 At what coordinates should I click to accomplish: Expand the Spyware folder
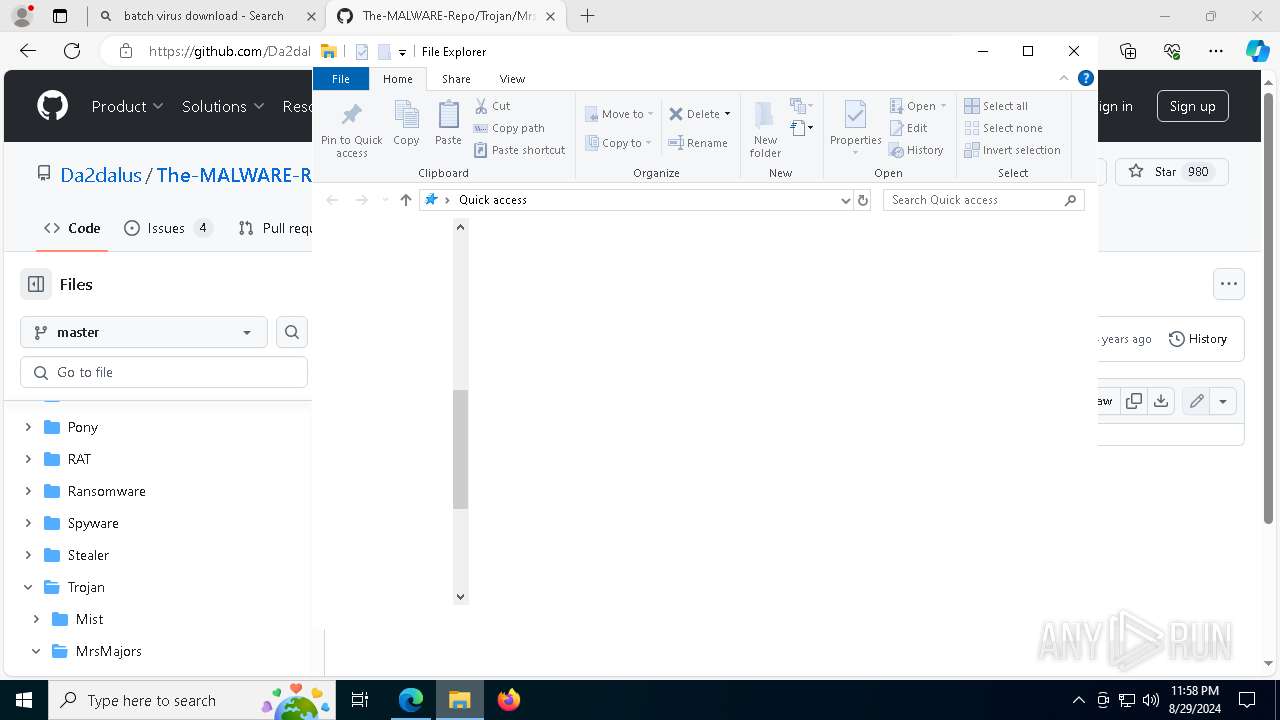pos(28,523)
